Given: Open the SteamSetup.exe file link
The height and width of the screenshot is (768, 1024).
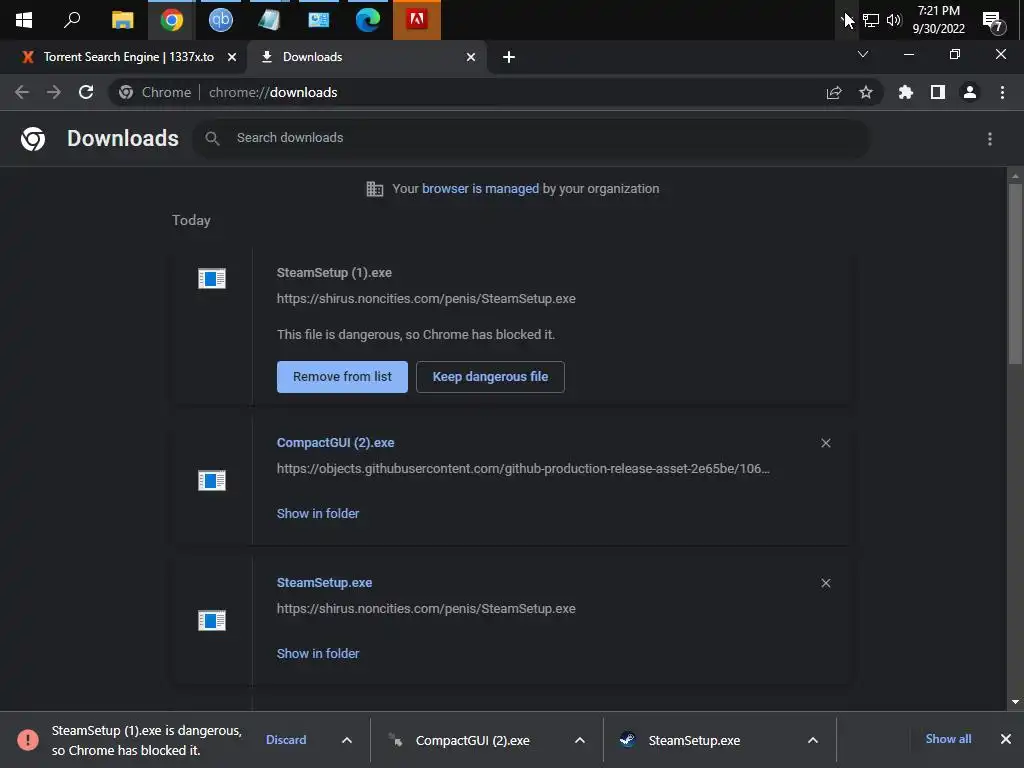Looking at the screenshot, I should [324, 583].
